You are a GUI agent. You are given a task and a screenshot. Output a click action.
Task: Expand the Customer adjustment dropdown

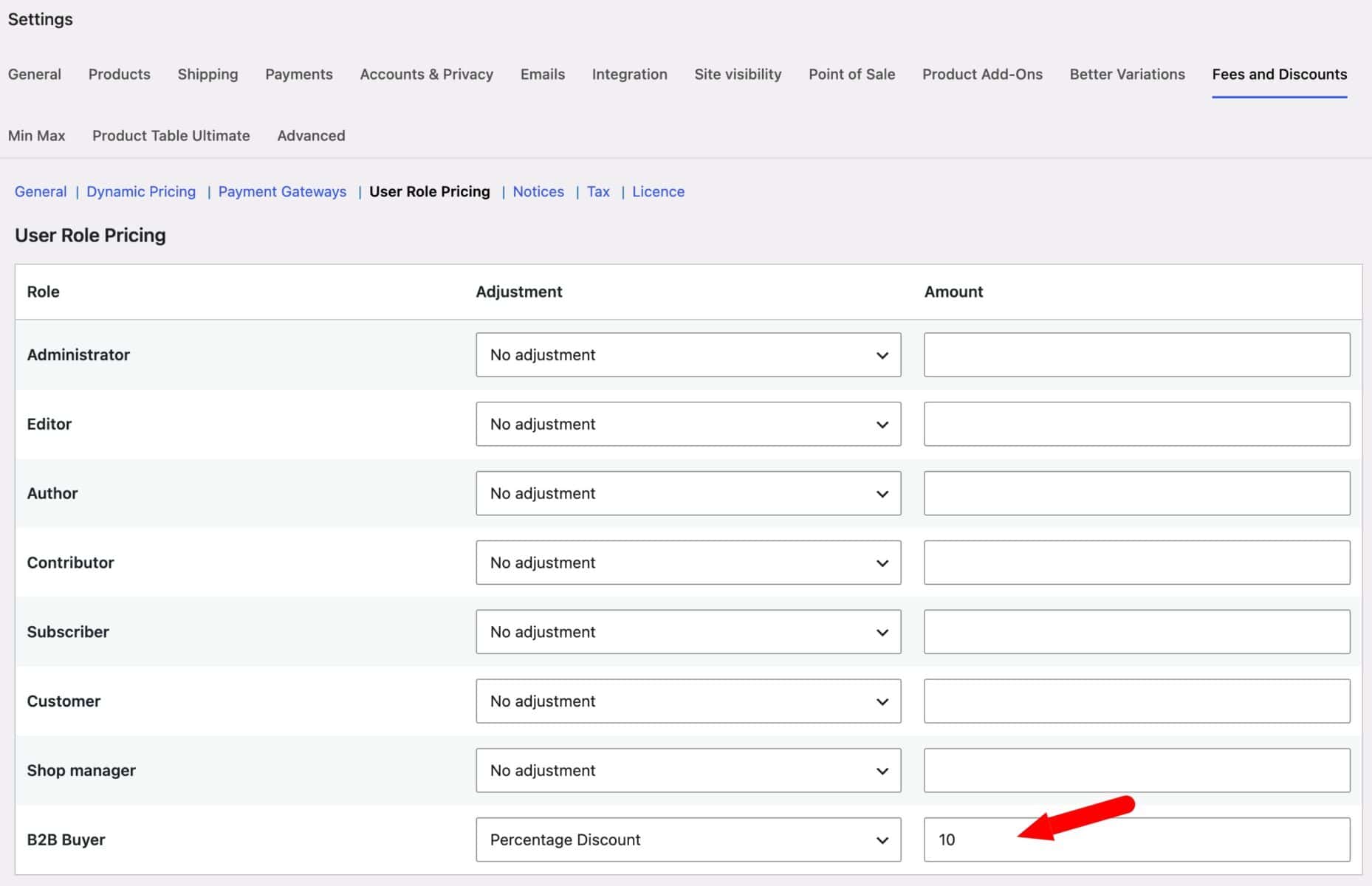point(688,701)
